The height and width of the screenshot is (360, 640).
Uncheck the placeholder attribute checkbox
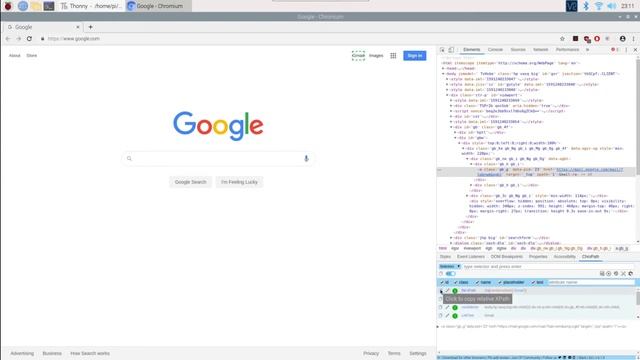[500, 282]
